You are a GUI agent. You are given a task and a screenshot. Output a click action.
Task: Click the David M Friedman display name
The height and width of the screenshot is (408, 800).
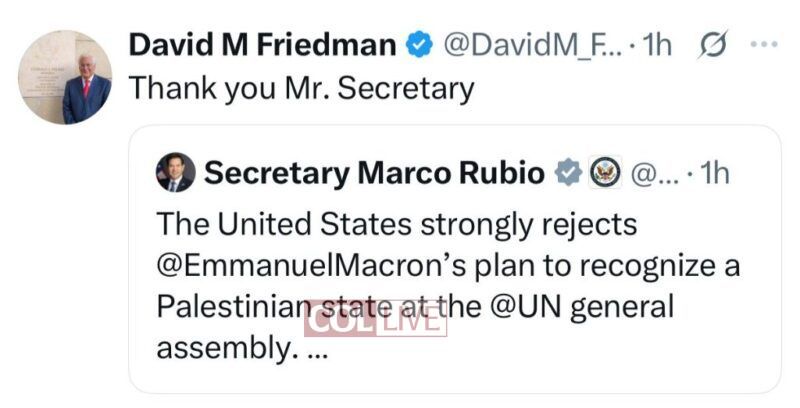(x=263, y=45)
